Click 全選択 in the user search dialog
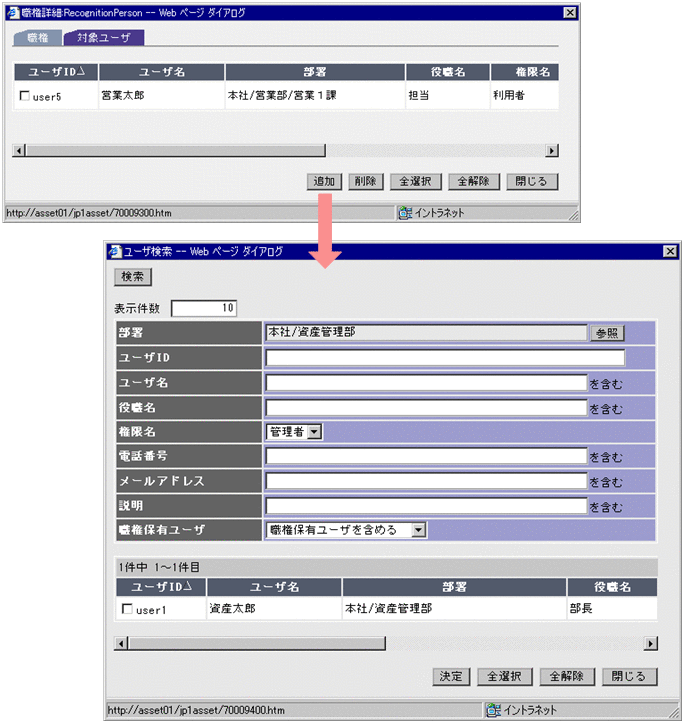Viewport: 685px width, 725px height. coord(505,676)
